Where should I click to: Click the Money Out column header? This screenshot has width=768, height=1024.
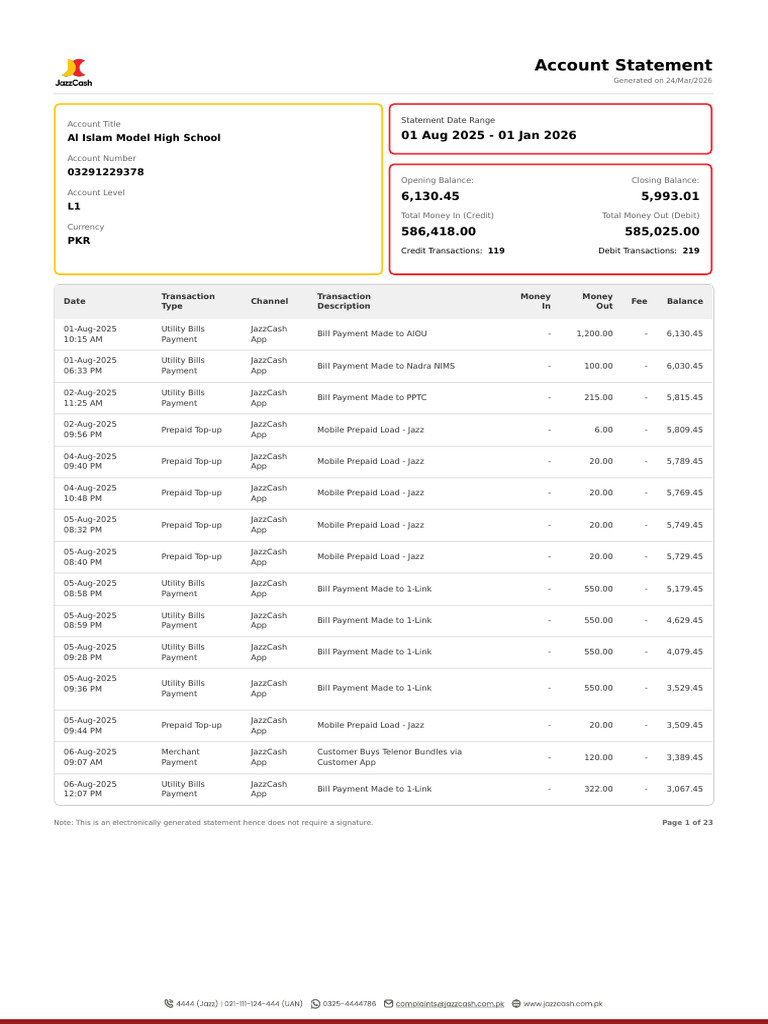point(598,301)
